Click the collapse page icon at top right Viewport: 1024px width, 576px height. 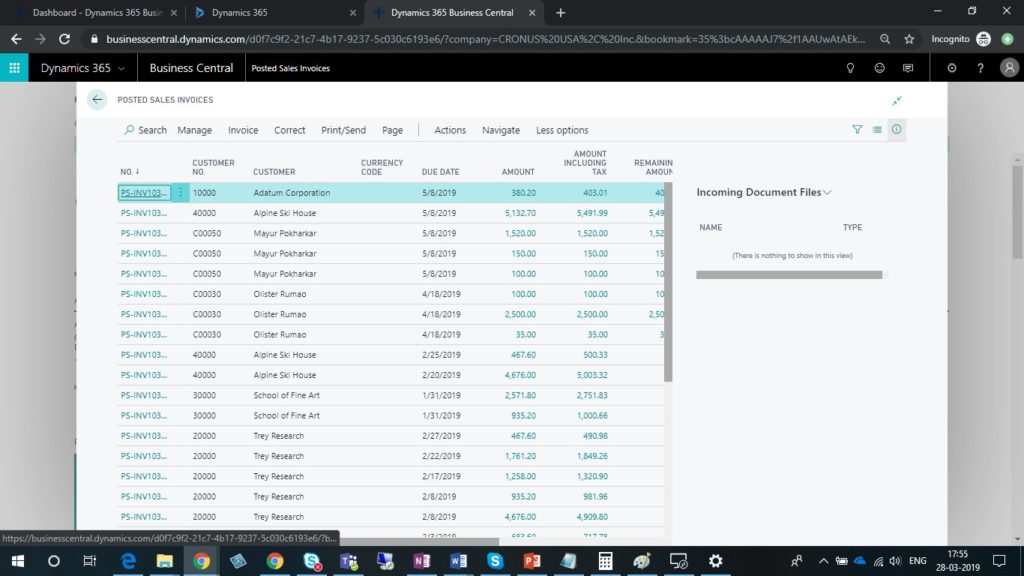(x=897, y=101)
